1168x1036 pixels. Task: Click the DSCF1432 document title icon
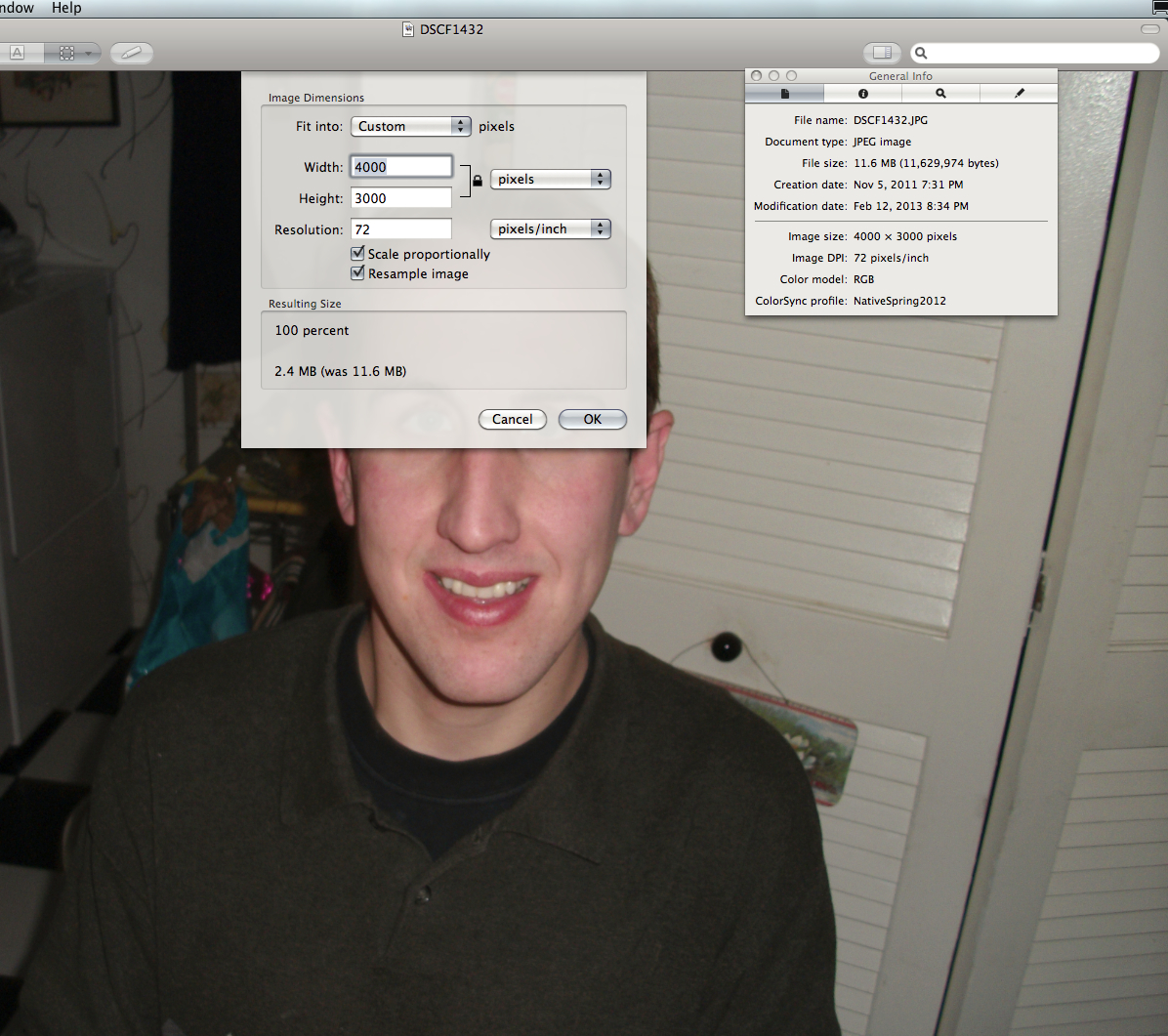(x=407, y=29)
